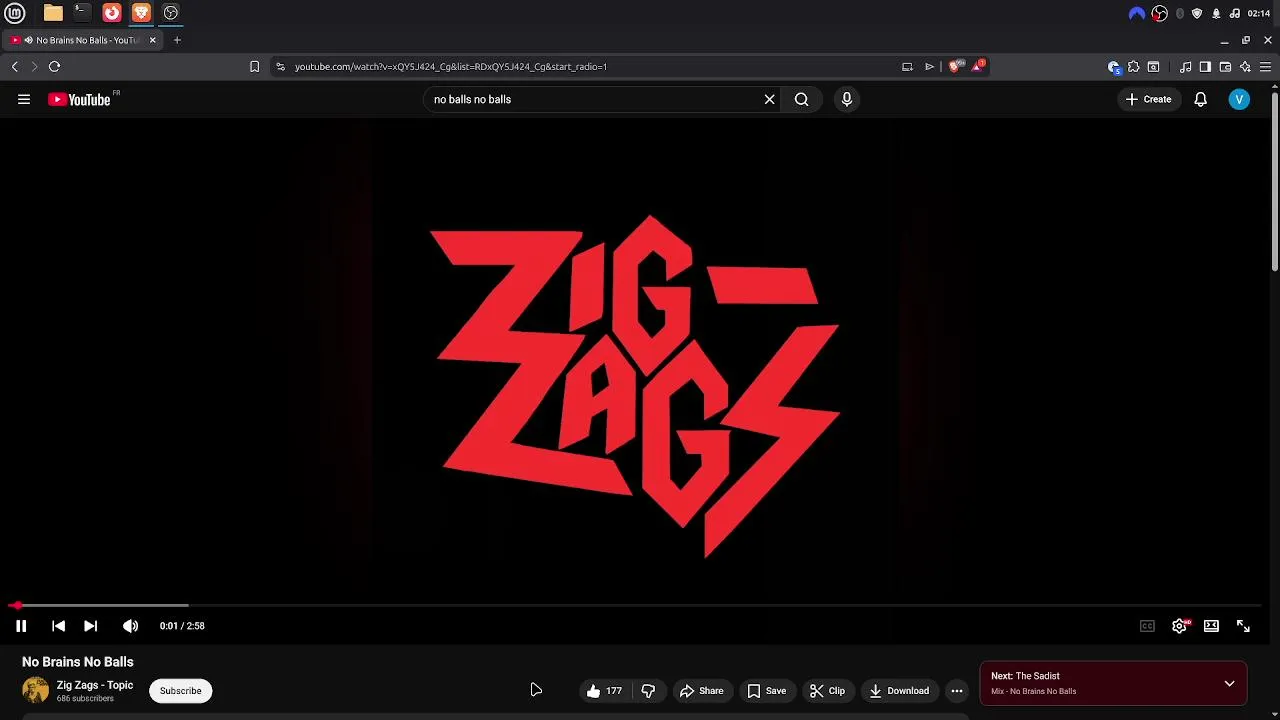Screen dimensions: 1280x720
Task: Clear the YouTube search query
Action: click(x=770, y=99)
